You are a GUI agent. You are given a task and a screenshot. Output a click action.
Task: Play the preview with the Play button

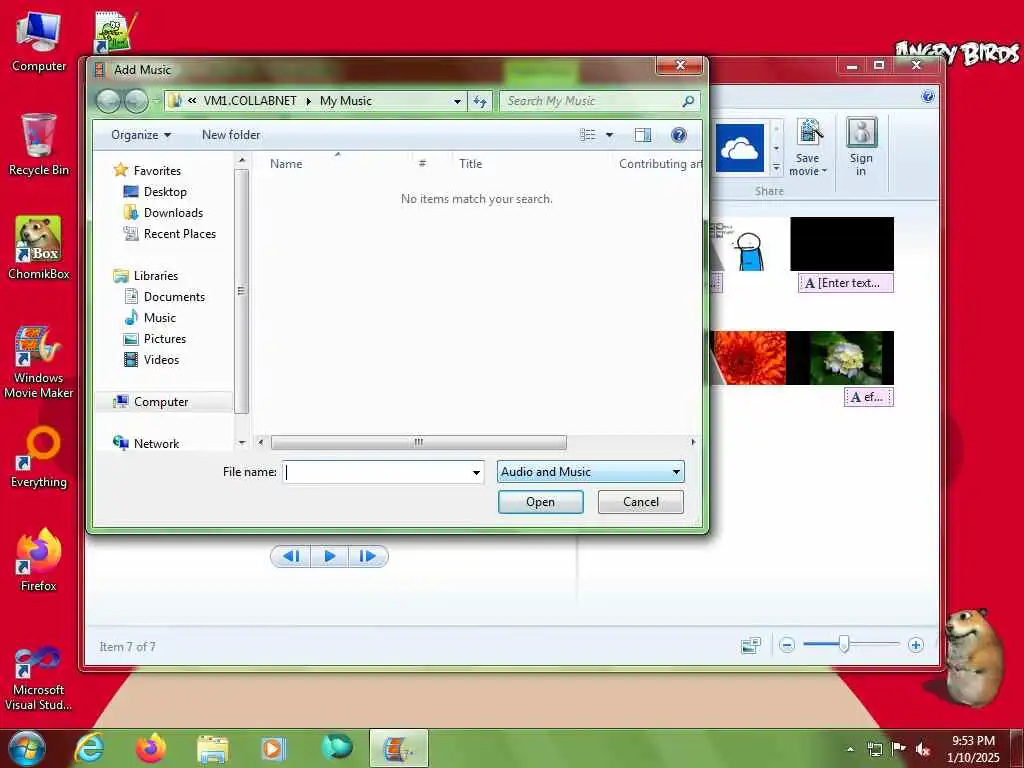[329, 556]
